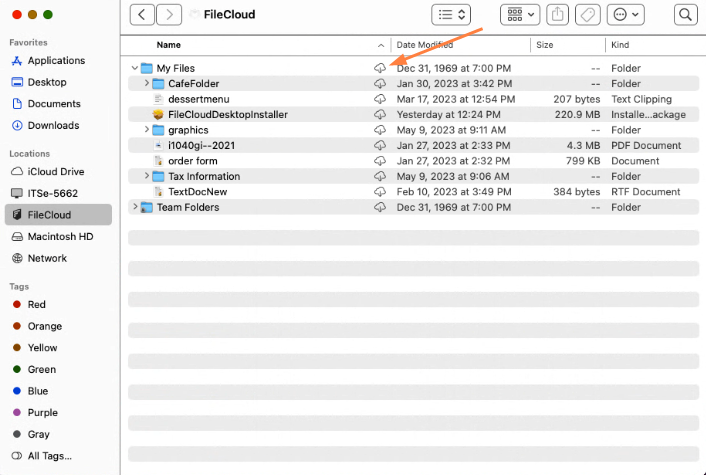Open the Search magnifier in toolbar

685,15
